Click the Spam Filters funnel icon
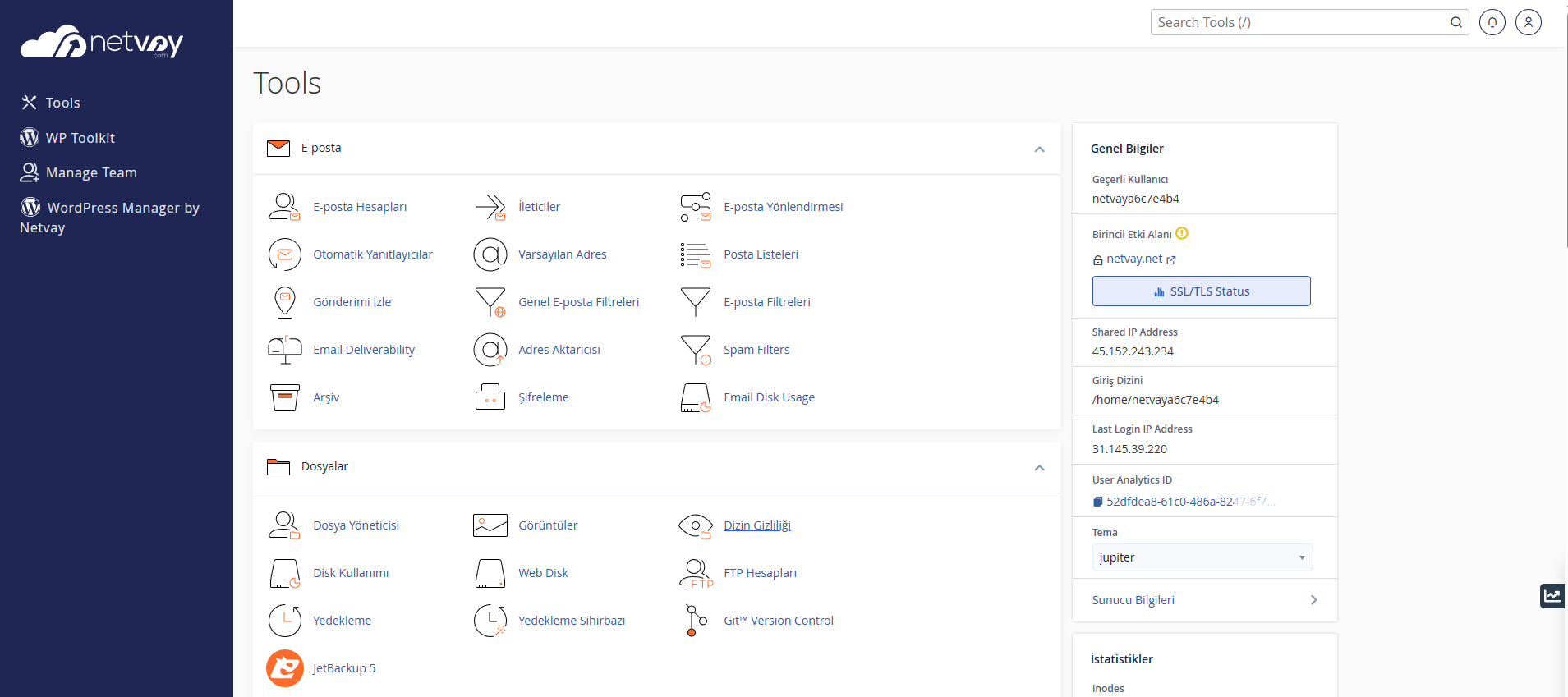Viewport: 1568px width, 697px height. [696, 350]
